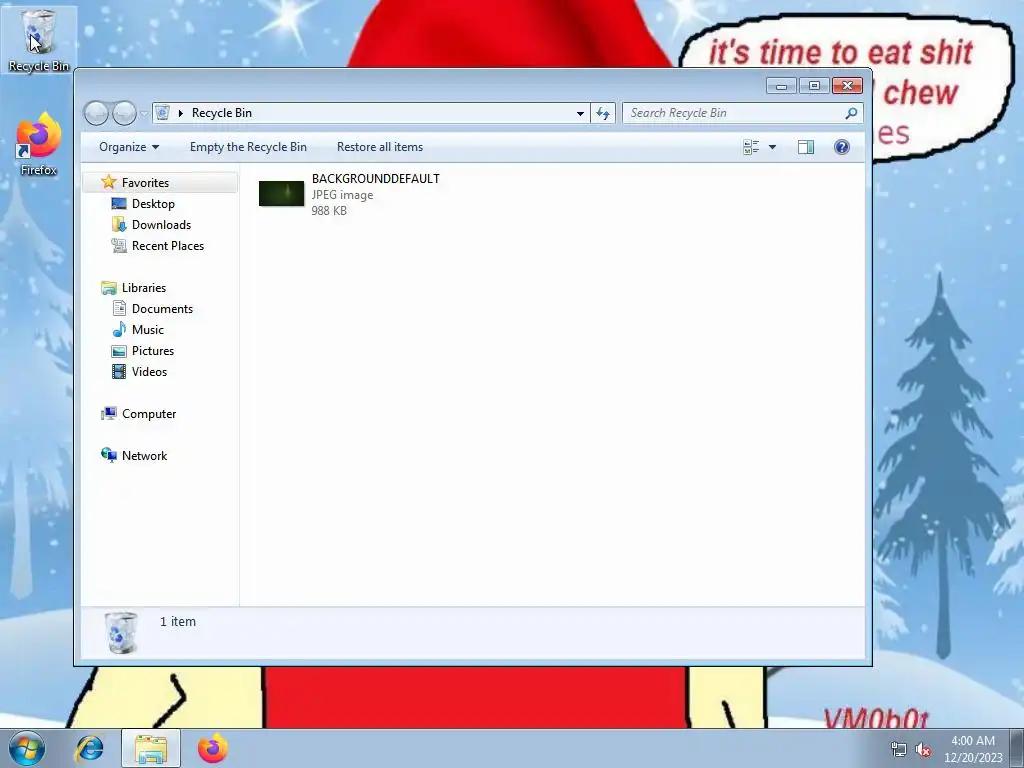Open the address bar history dropdown

(580, 114)
